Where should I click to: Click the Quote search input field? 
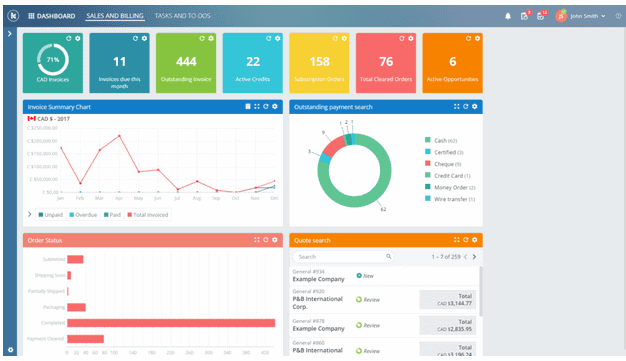point(343,257)
